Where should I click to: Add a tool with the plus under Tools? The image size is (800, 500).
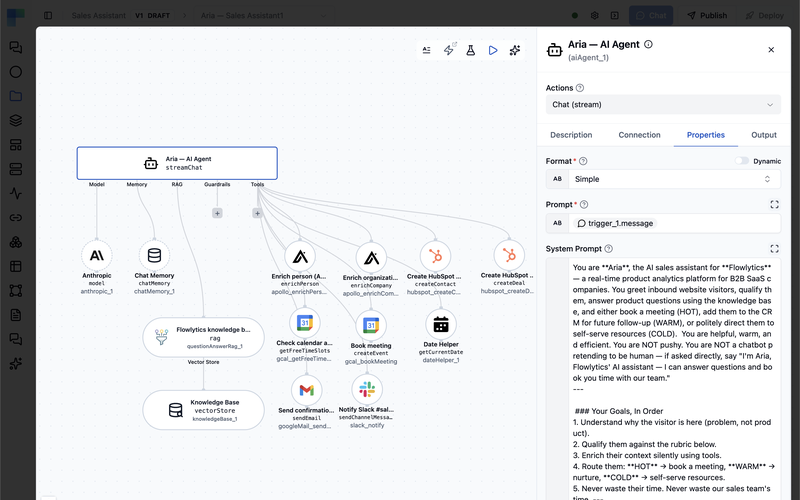[x=257, y=213]
